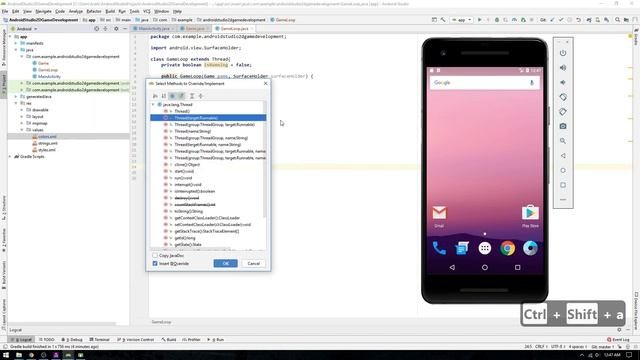Open the Refactor menu
The image size is (640, 360).
point(94,11)
